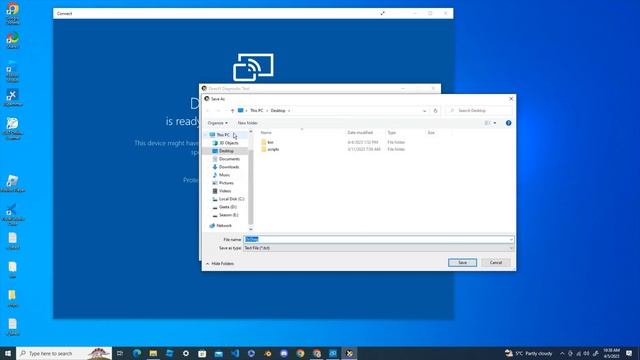Open File Explorer from the taskbar
This screenshot has width=640, height=360.
(153, 353)
